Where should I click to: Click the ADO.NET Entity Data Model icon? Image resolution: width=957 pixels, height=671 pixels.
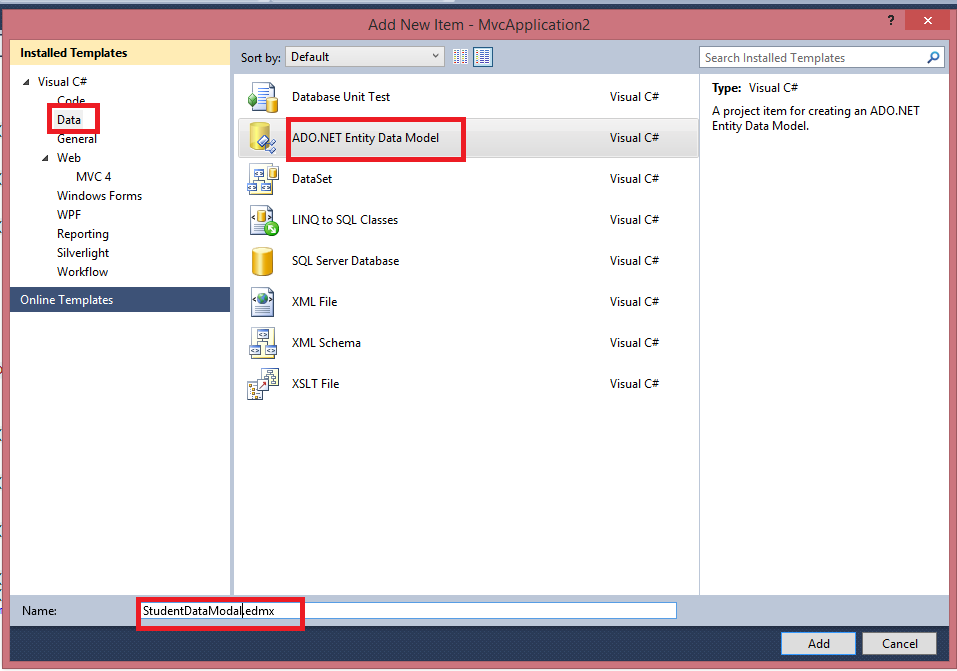263,138
